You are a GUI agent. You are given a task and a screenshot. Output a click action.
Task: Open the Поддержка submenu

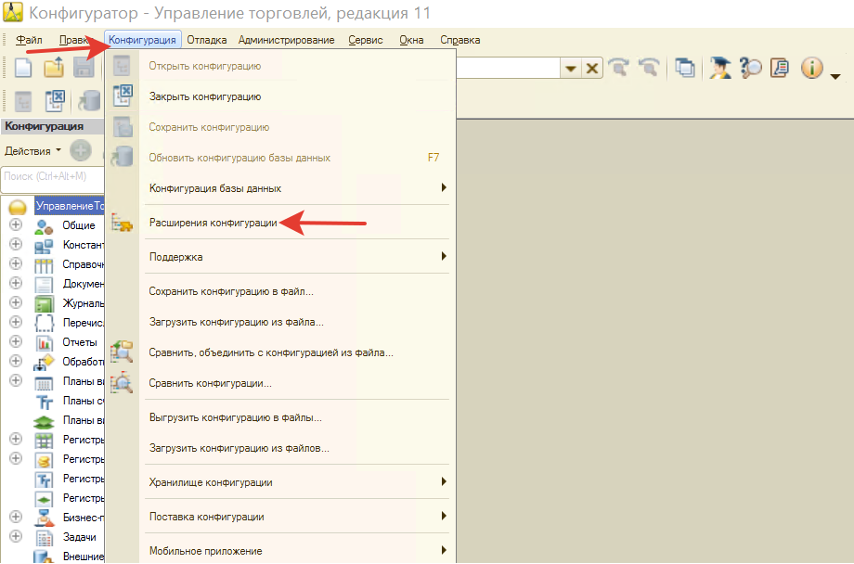point(176,257)
